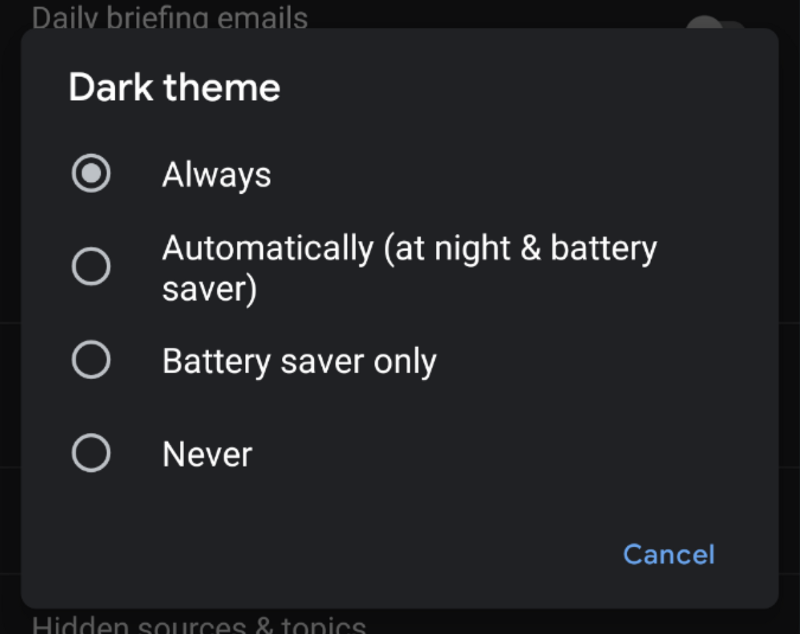This screenshot has width=800, height=634.
Task: Click empty dialog space right of Never
Action: 500,455
